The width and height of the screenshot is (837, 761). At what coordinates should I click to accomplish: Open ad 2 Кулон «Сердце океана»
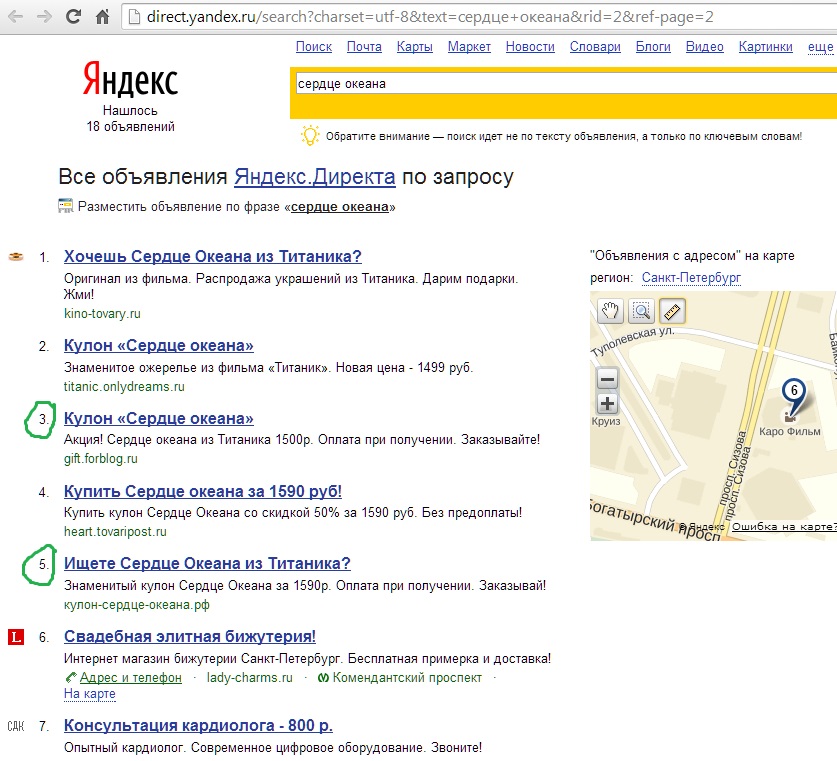(x=159, y=346)
